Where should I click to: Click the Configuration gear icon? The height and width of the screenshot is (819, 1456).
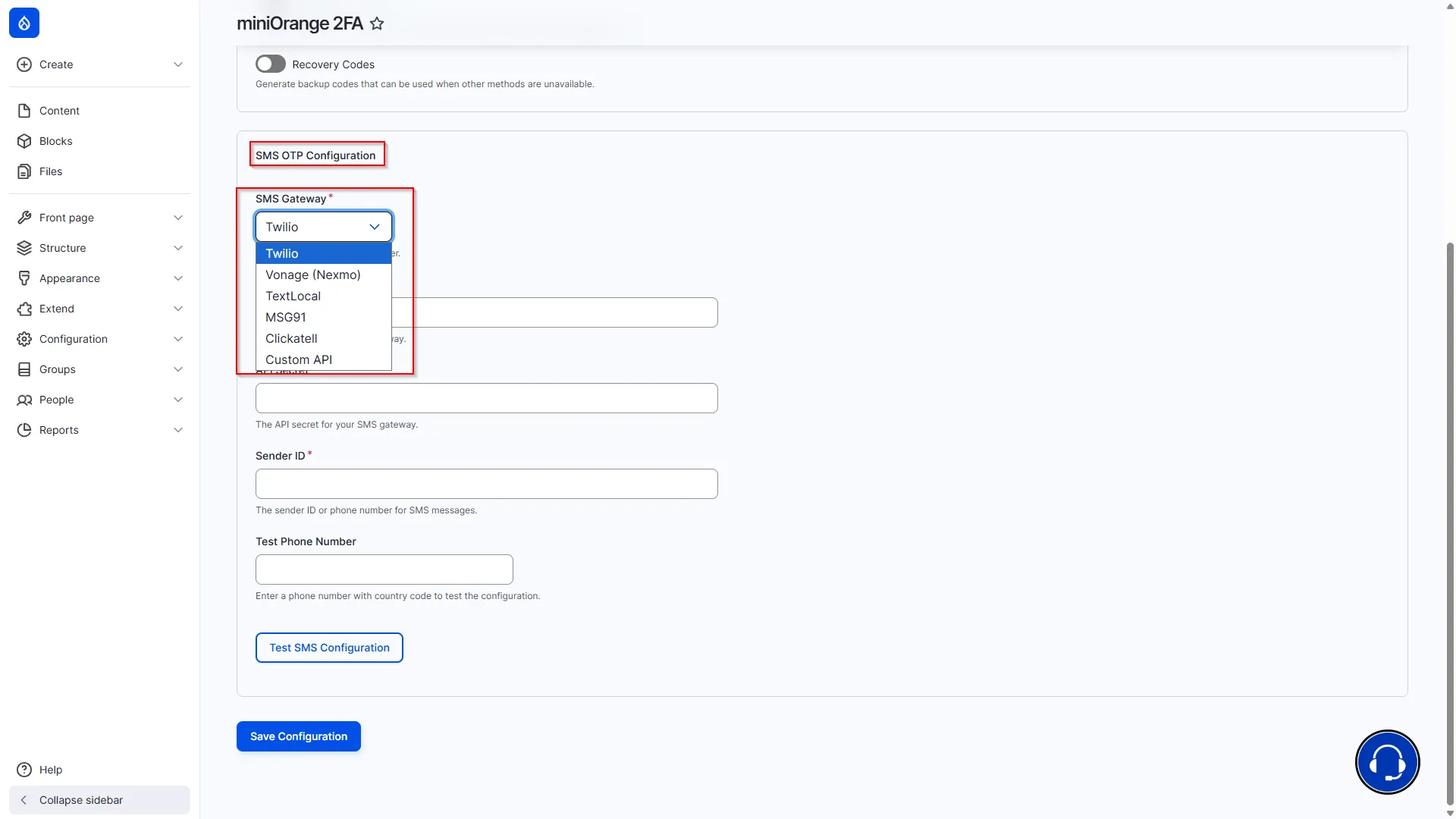click(24, 339)
